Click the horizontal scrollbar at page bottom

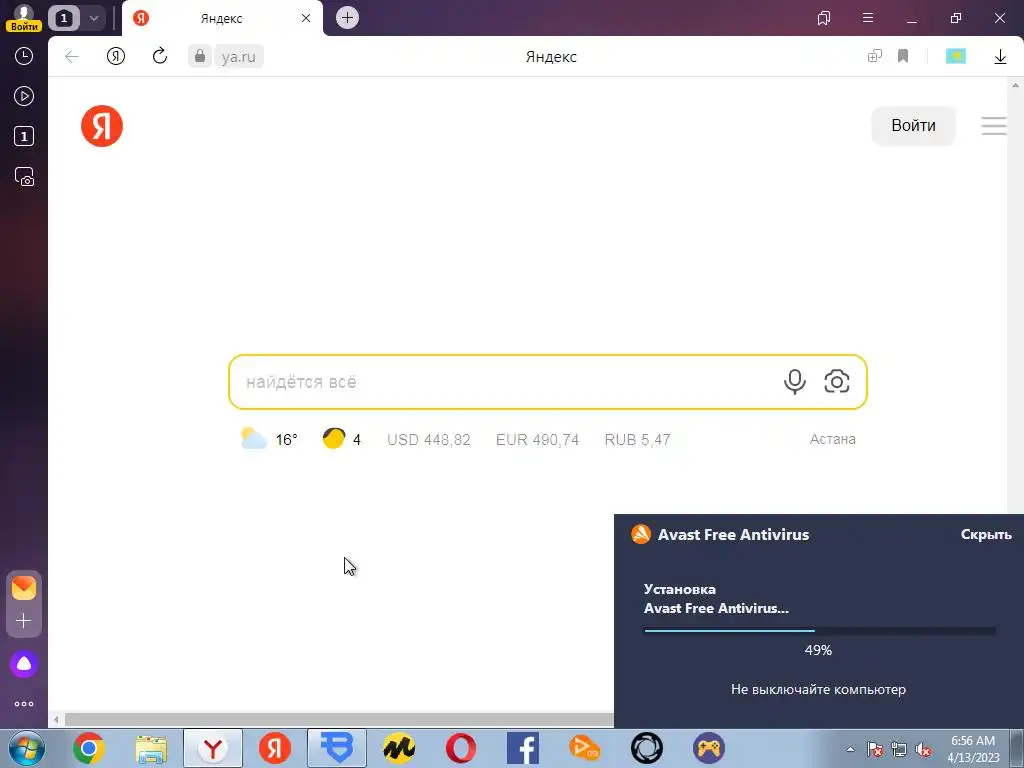338,720
